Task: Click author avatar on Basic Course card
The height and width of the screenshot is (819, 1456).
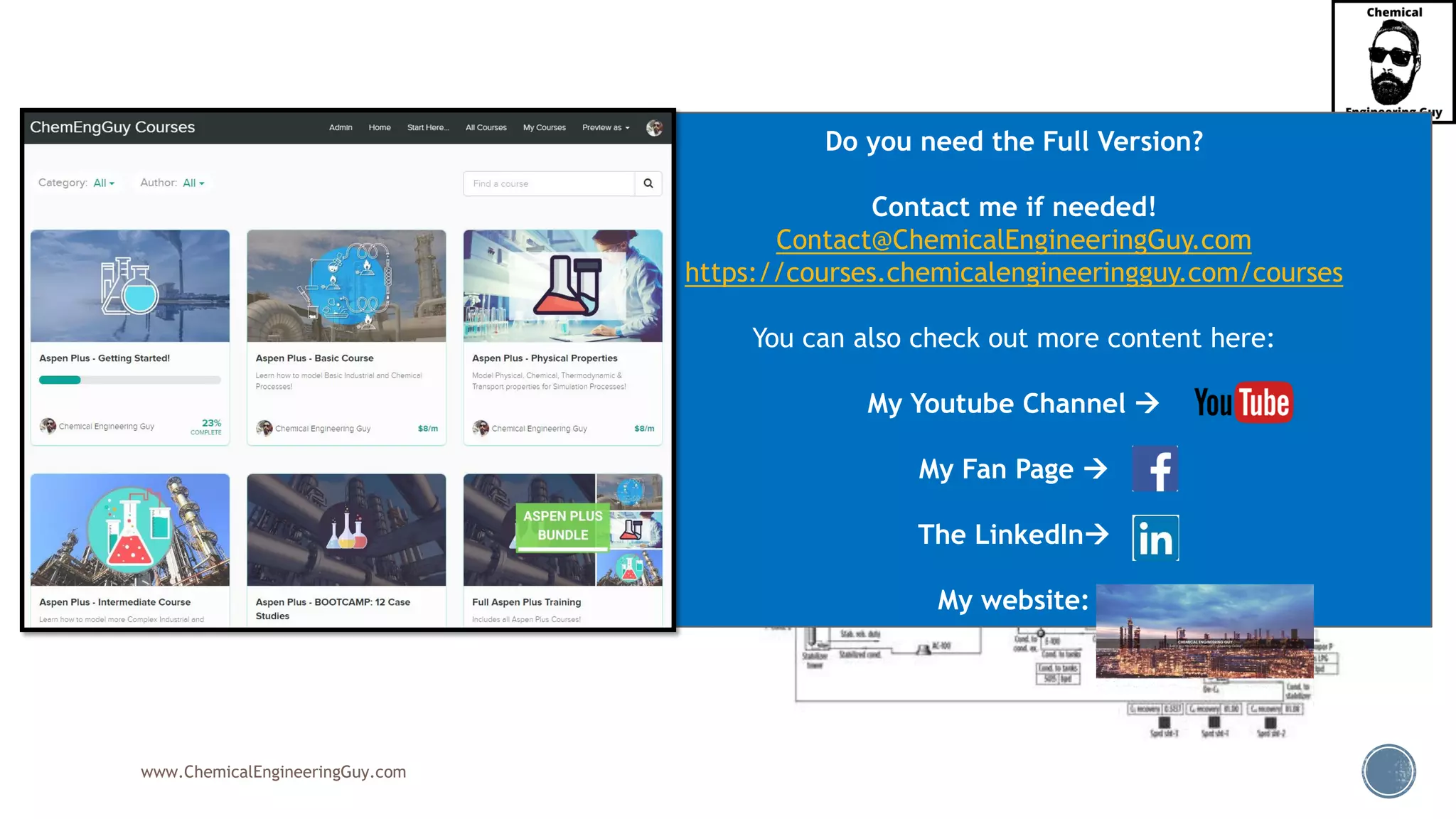Action: tap(264, 428)
